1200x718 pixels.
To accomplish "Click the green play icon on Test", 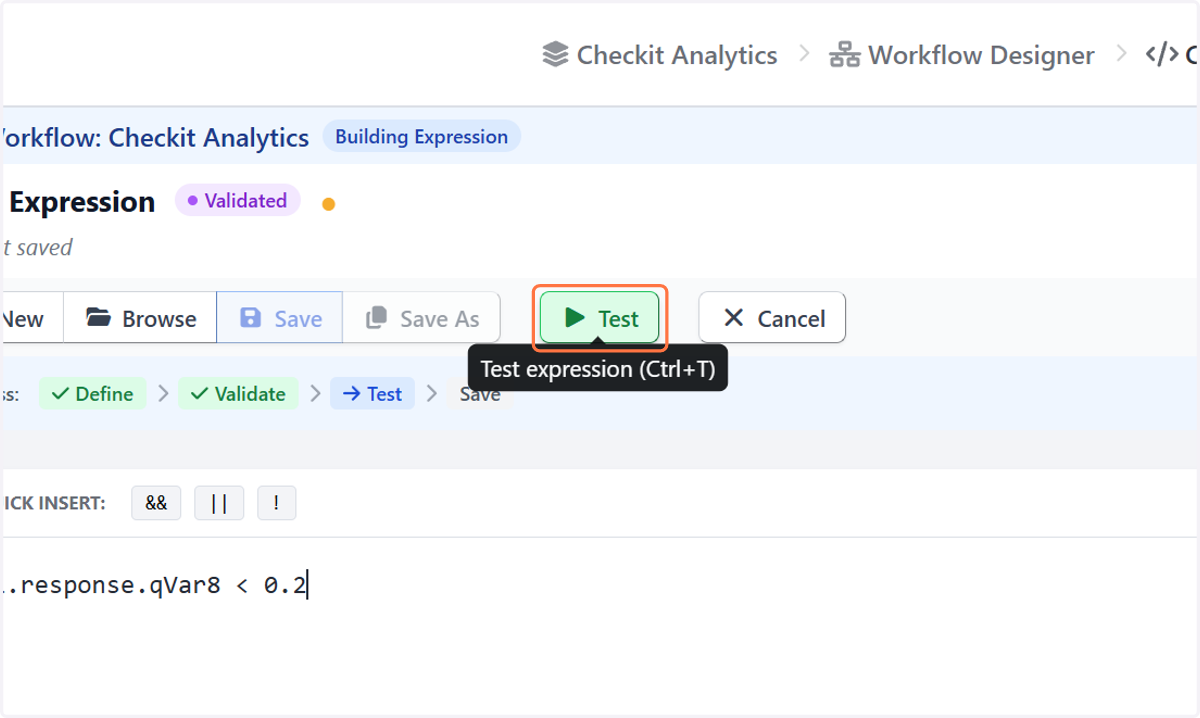I will coord(574,318).
